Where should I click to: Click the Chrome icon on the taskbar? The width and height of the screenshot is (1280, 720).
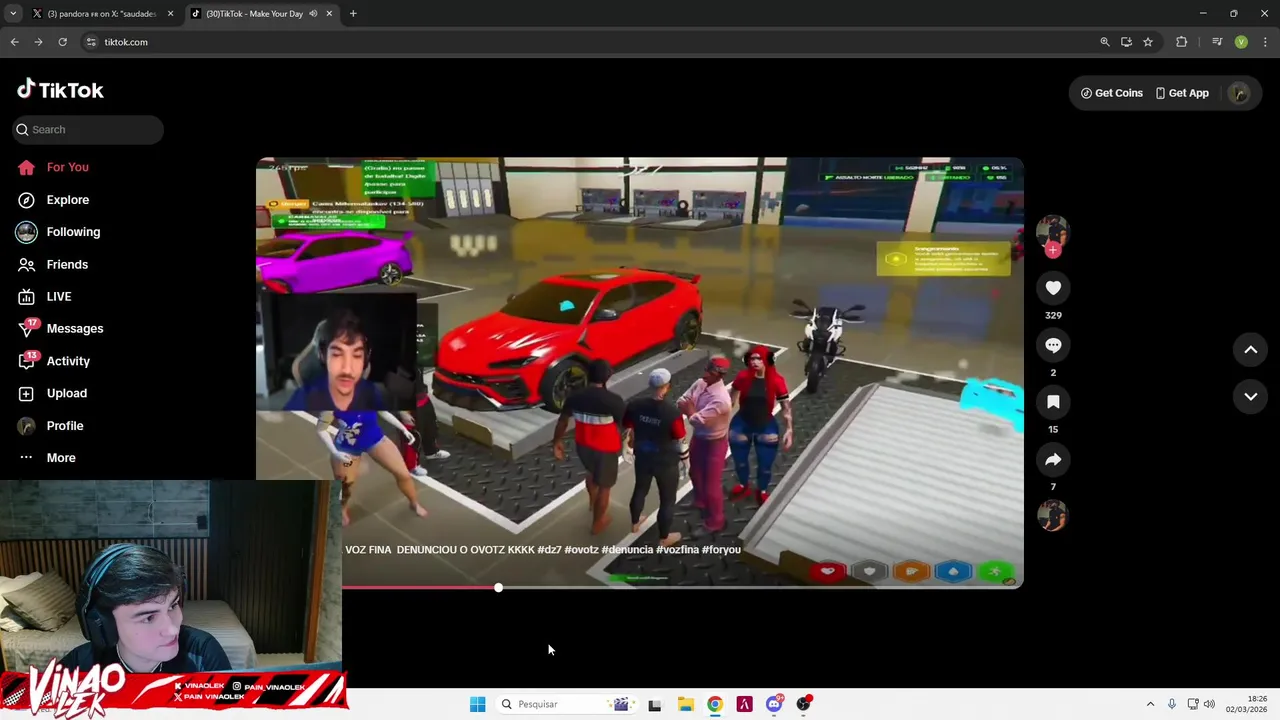tap(715, 704)
